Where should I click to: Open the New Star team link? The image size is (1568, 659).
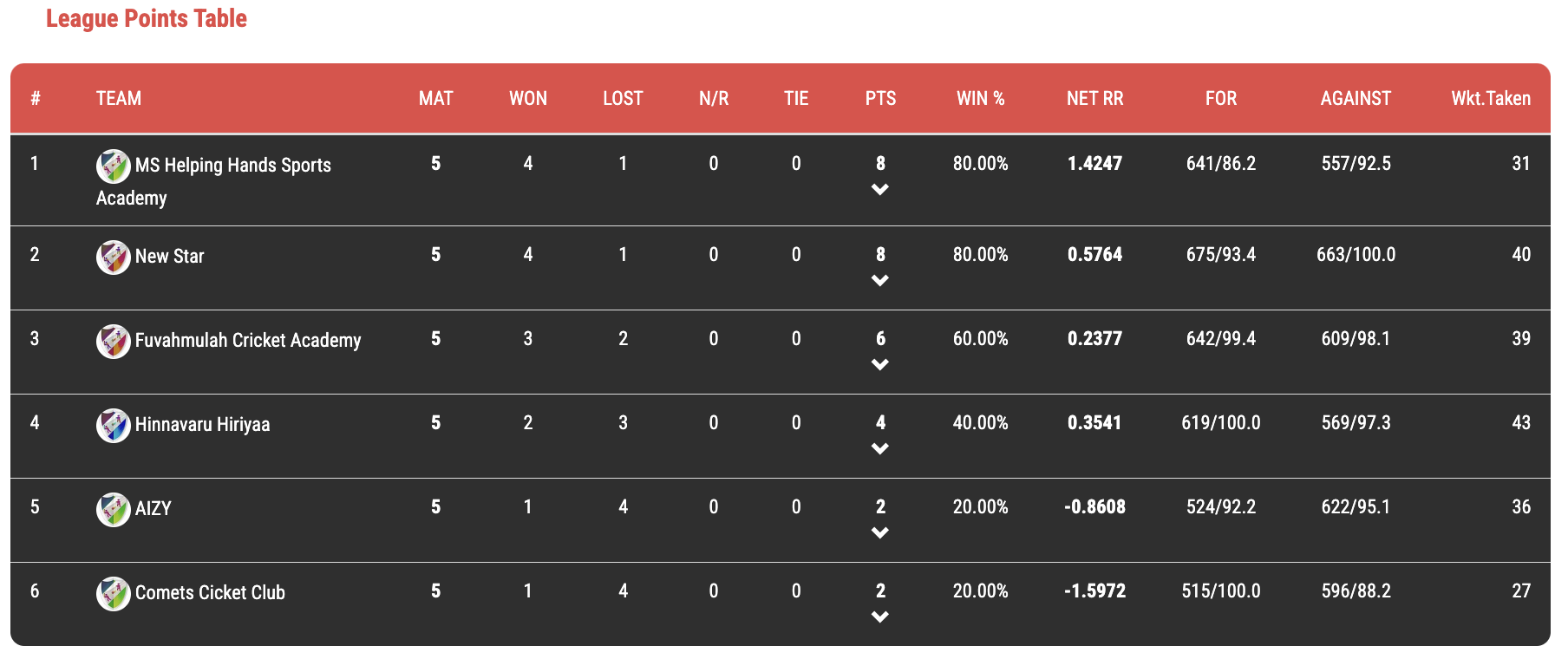pos(170,257)
